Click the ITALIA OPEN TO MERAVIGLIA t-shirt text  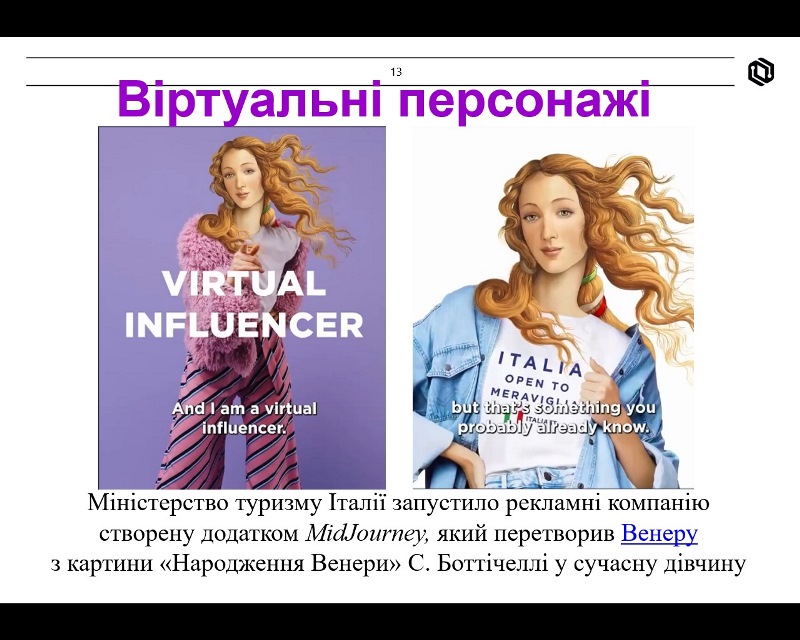pos(538,378)
